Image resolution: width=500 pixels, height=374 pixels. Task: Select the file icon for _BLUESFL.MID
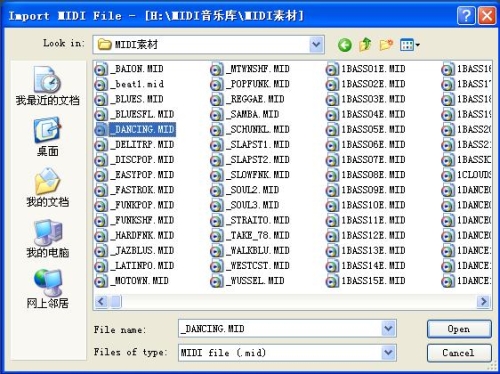click(x=101, y=115)
